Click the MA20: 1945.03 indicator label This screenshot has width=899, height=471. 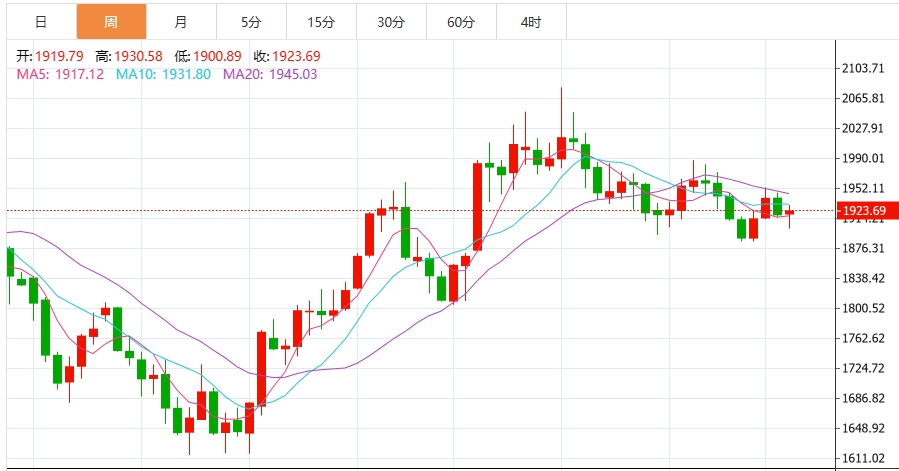coord(270,74)
